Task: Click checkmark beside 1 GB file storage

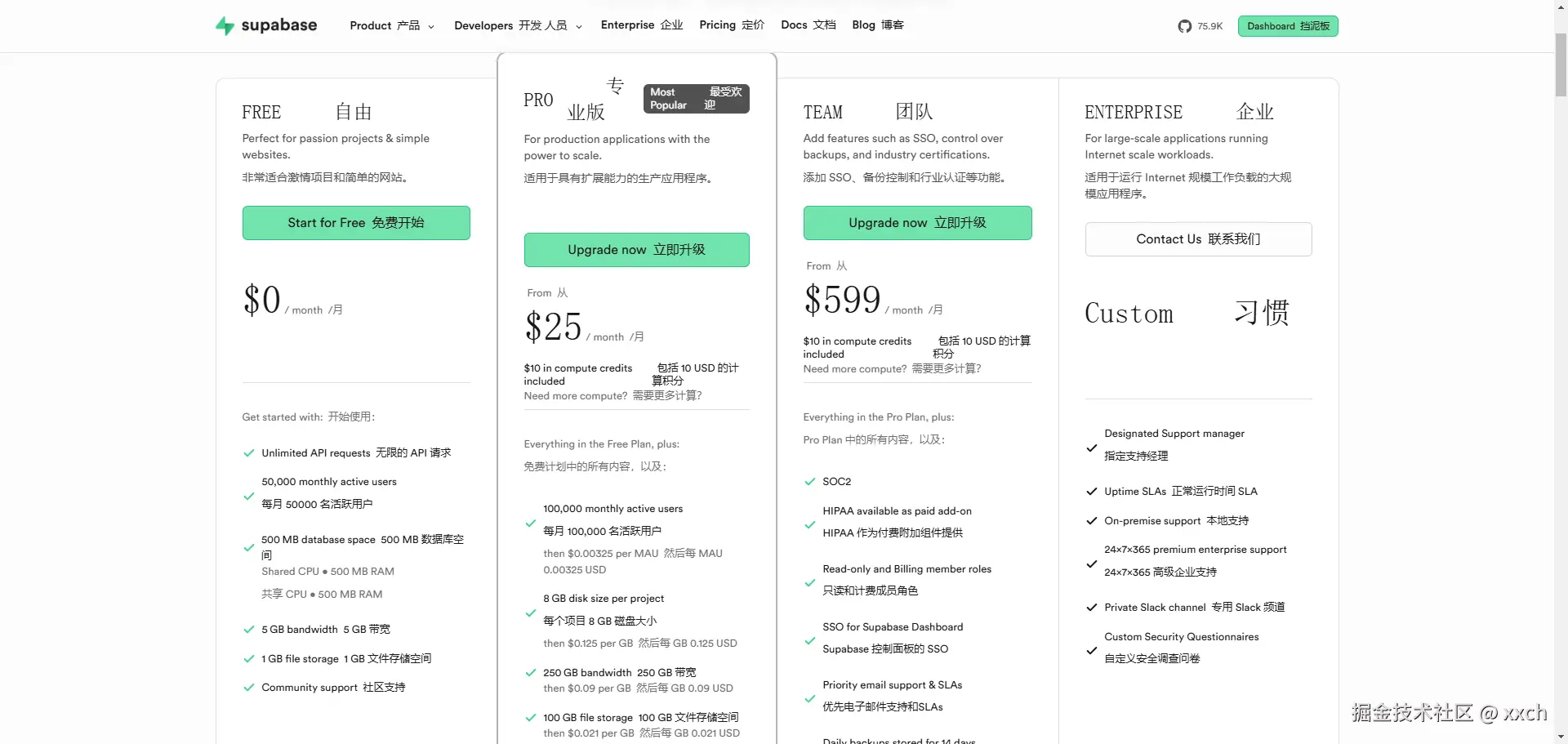Action: [249, 659]
